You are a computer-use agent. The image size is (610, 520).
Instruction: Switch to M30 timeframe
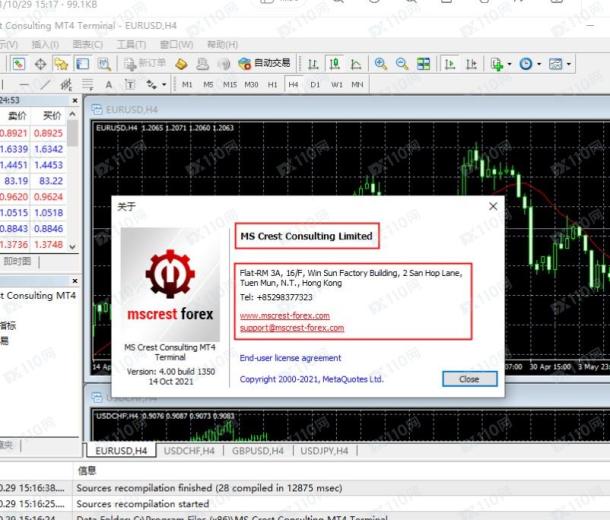click(x=251, y=84)
